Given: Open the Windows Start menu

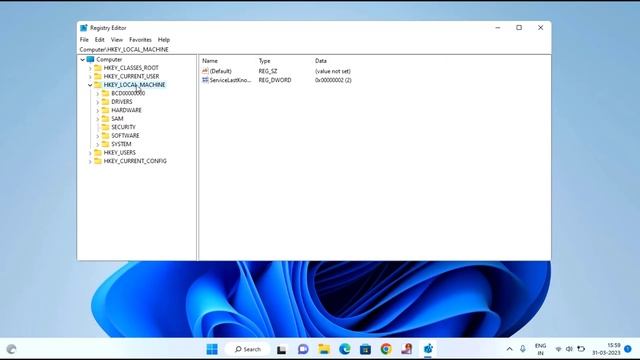Looking at the screenshot, I should (x=212, y=349).
